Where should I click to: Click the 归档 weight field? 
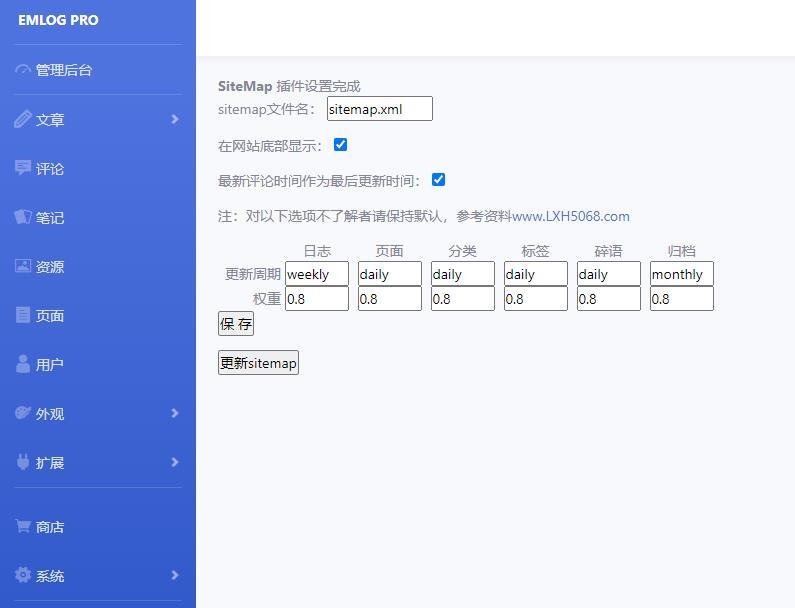pyautogui.click(x=682, y=299)
